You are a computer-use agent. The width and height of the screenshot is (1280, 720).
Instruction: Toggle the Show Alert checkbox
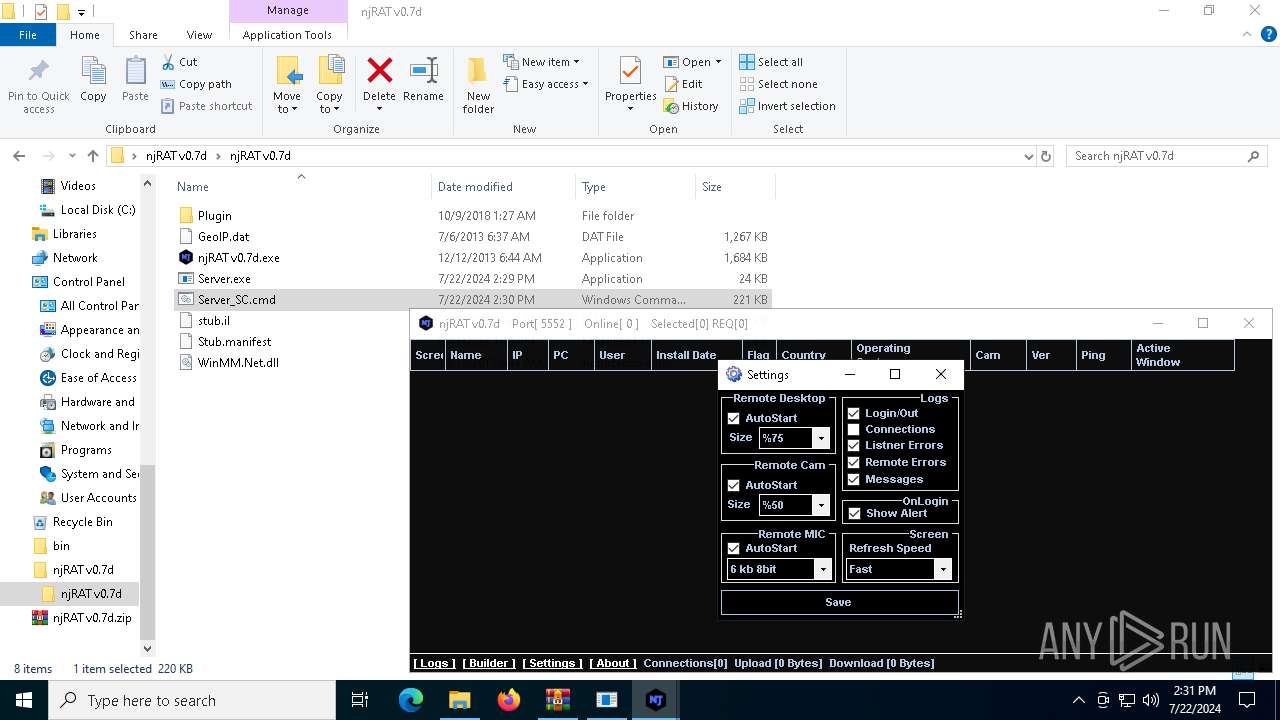point(854,514)
